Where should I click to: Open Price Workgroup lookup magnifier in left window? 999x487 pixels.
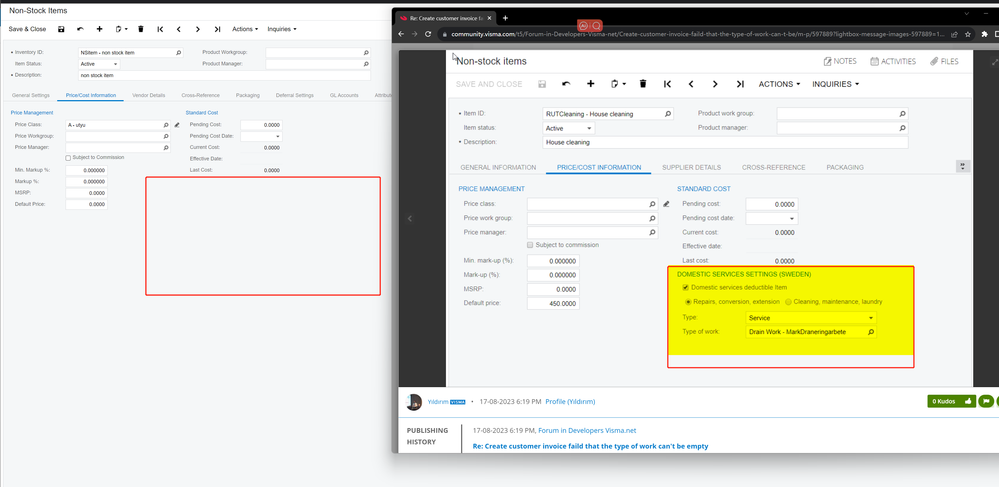point(166,136)
